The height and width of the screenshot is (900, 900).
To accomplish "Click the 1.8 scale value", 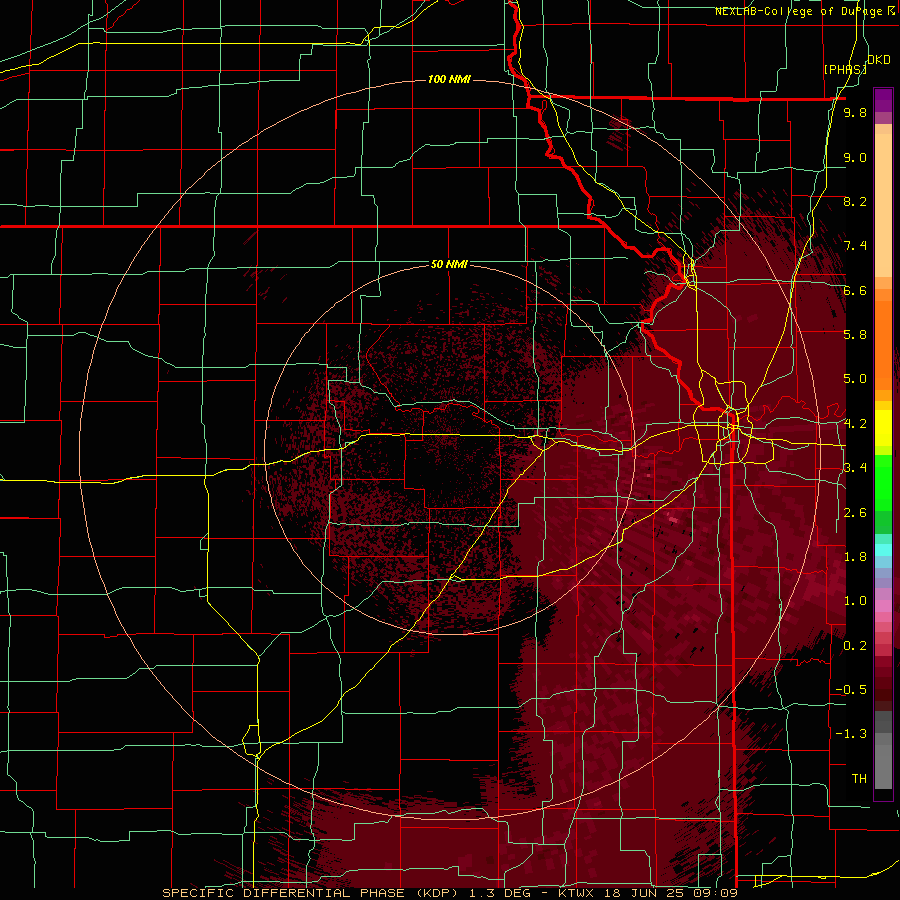I will coord(855,556).
